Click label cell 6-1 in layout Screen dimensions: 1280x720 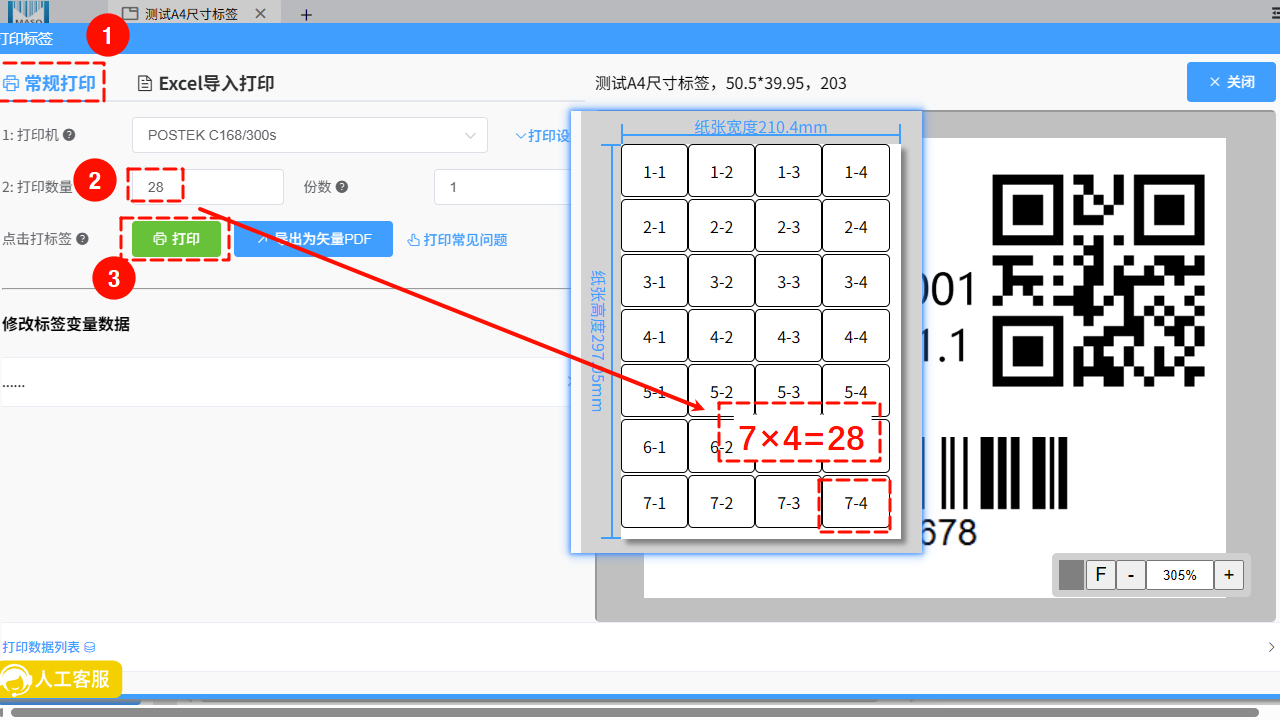(x=654, y=447)
